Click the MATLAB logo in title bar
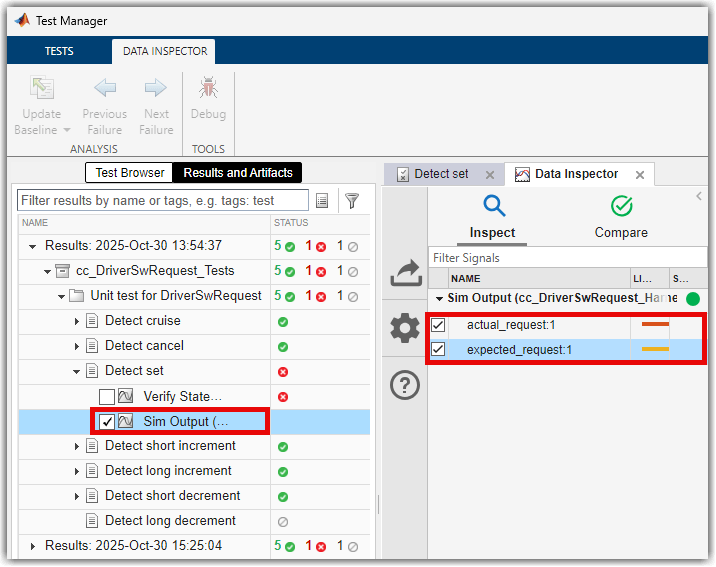716x567 pixels. coord(22,21)
